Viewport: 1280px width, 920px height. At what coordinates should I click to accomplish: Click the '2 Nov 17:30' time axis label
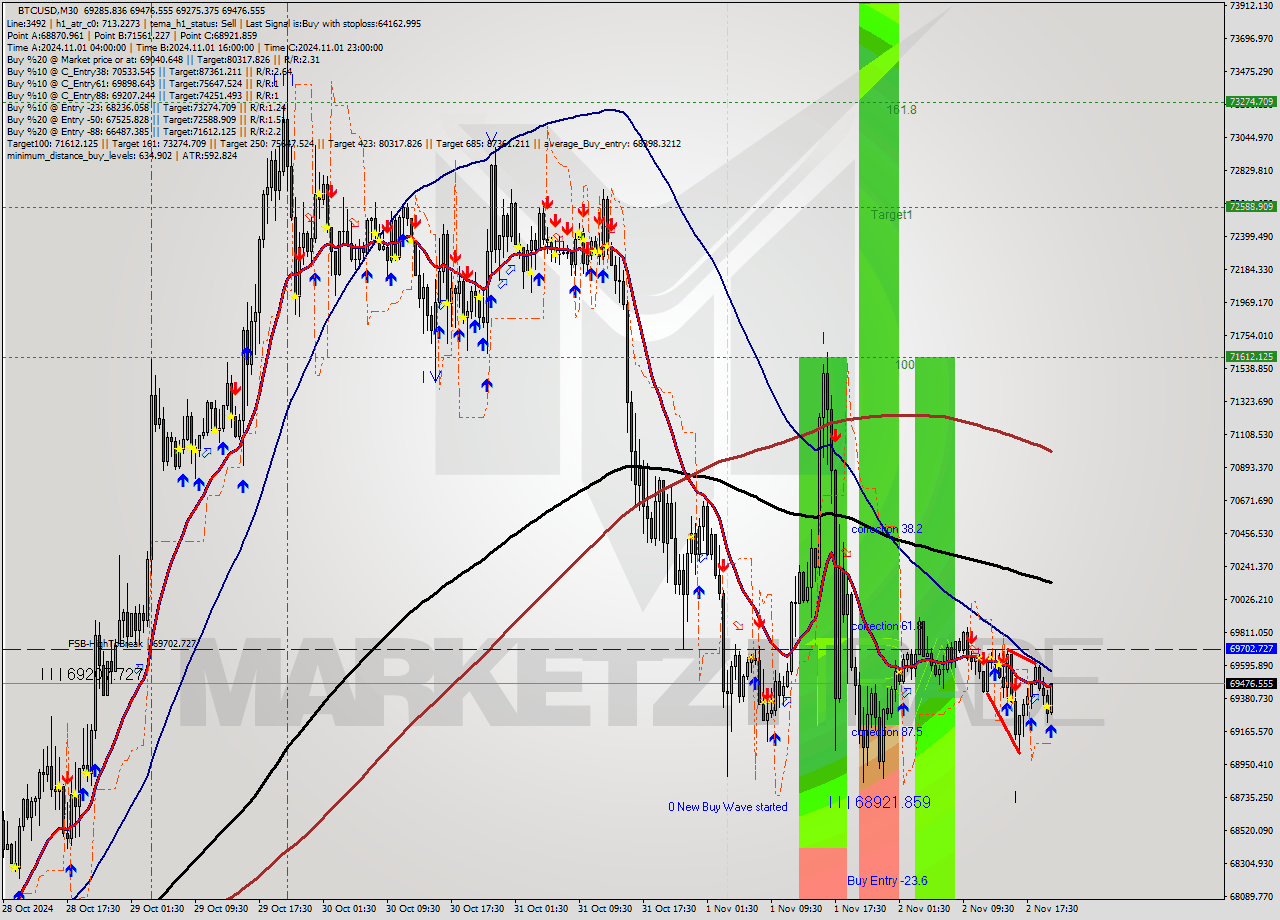pos(1052,909)
